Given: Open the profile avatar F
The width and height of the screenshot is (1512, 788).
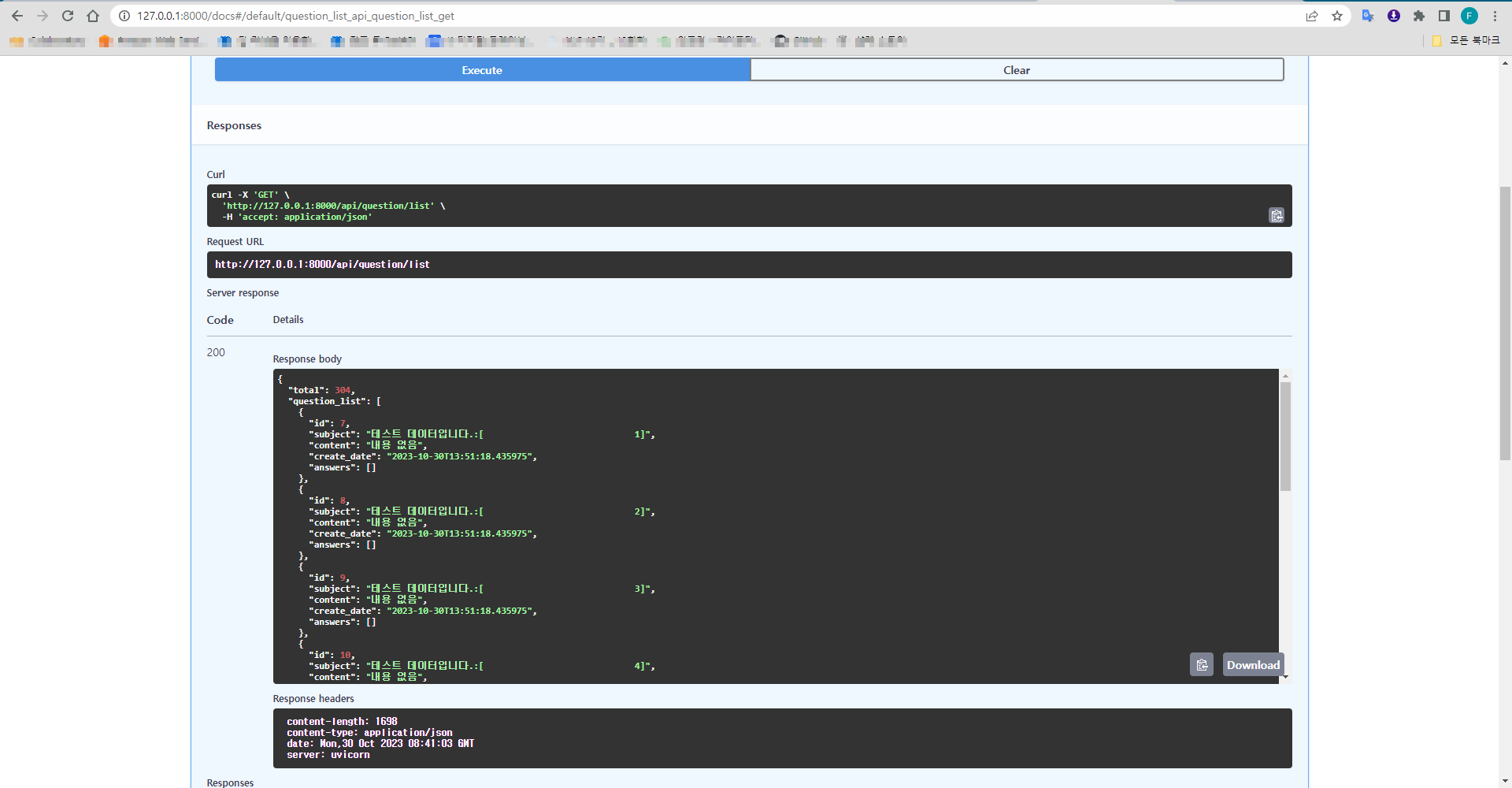Looking at the screenshot, I should (1469, 16).
